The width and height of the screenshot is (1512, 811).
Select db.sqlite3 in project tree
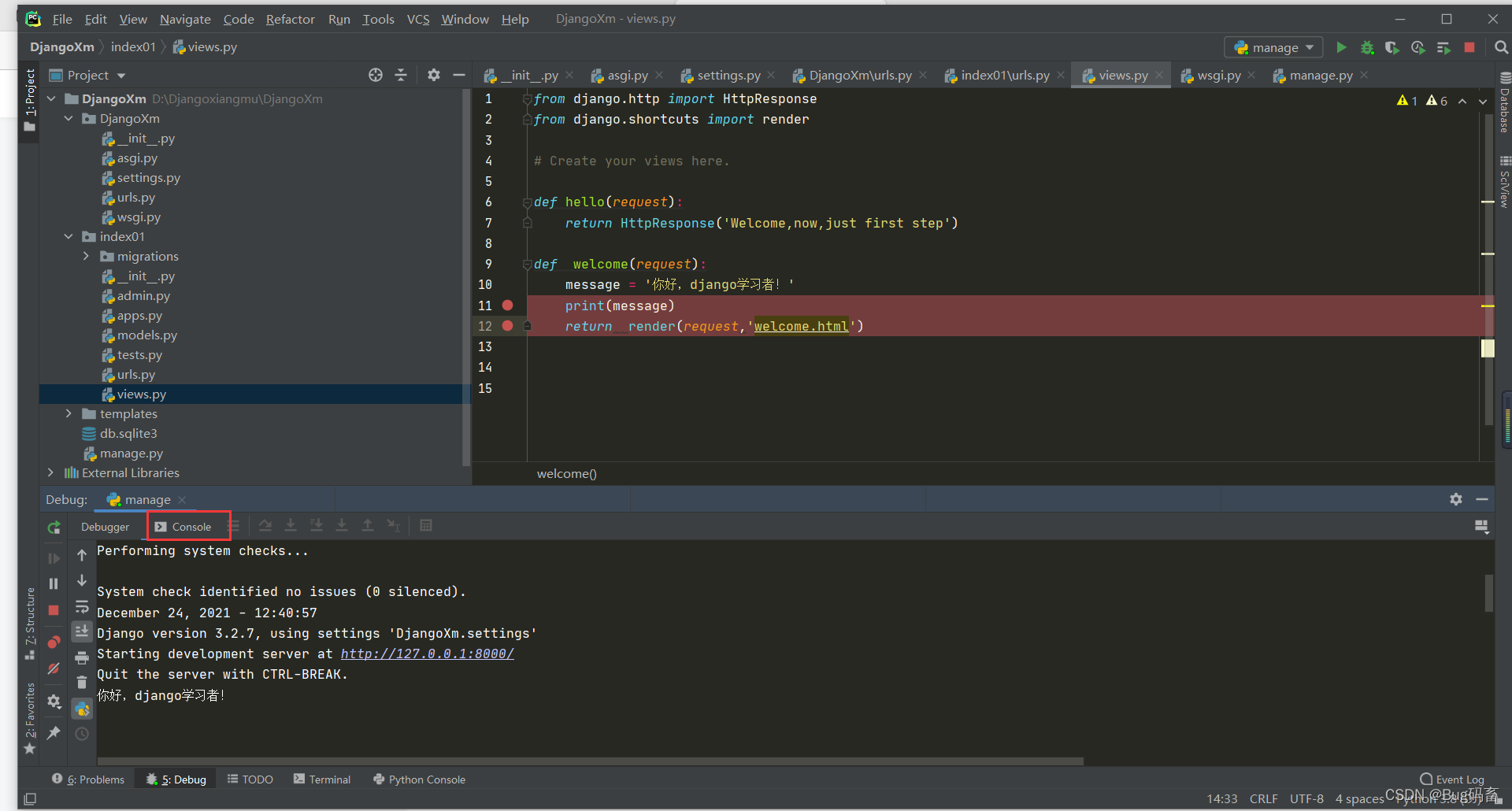click(128, 434)
